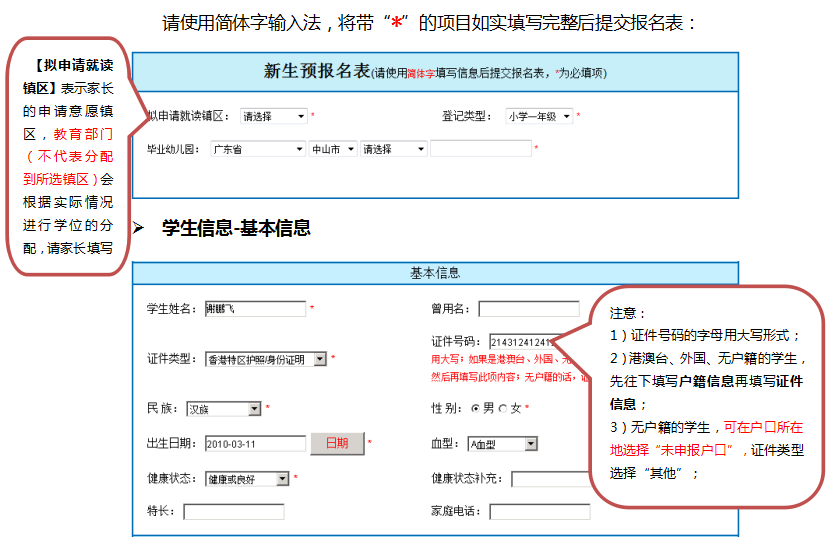Click the 曾用名 input field
Image resolution: width=838 pixels, height=548 pixels.
[529, 309]
